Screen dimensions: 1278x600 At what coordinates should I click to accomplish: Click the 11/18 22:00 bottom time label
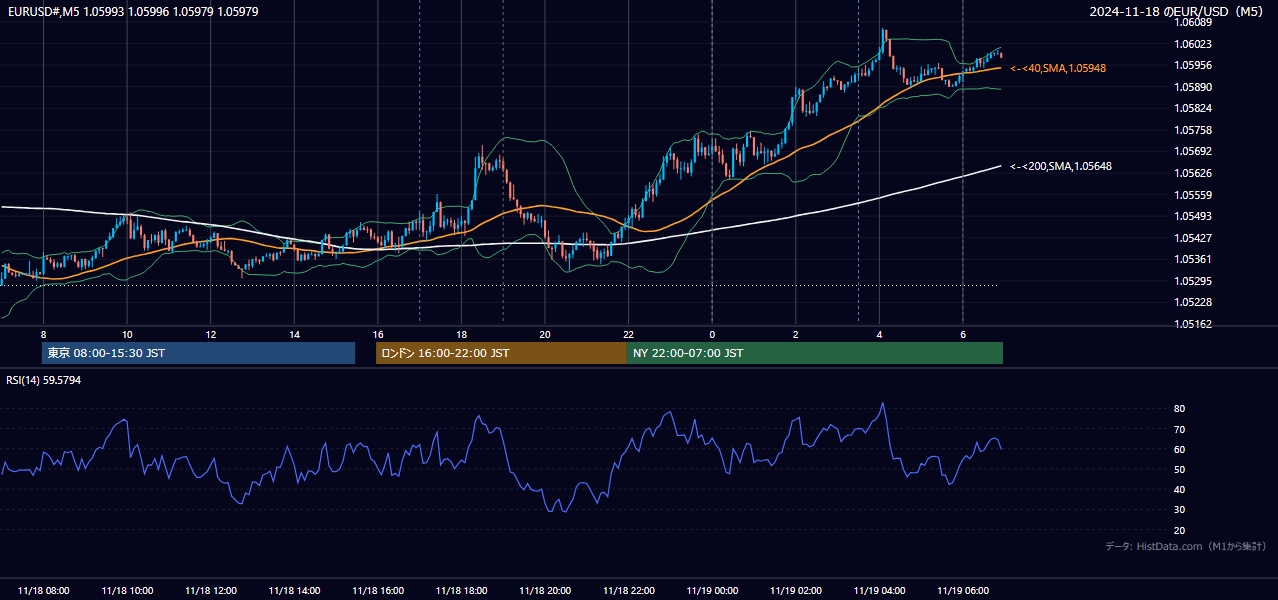(628, 591)
